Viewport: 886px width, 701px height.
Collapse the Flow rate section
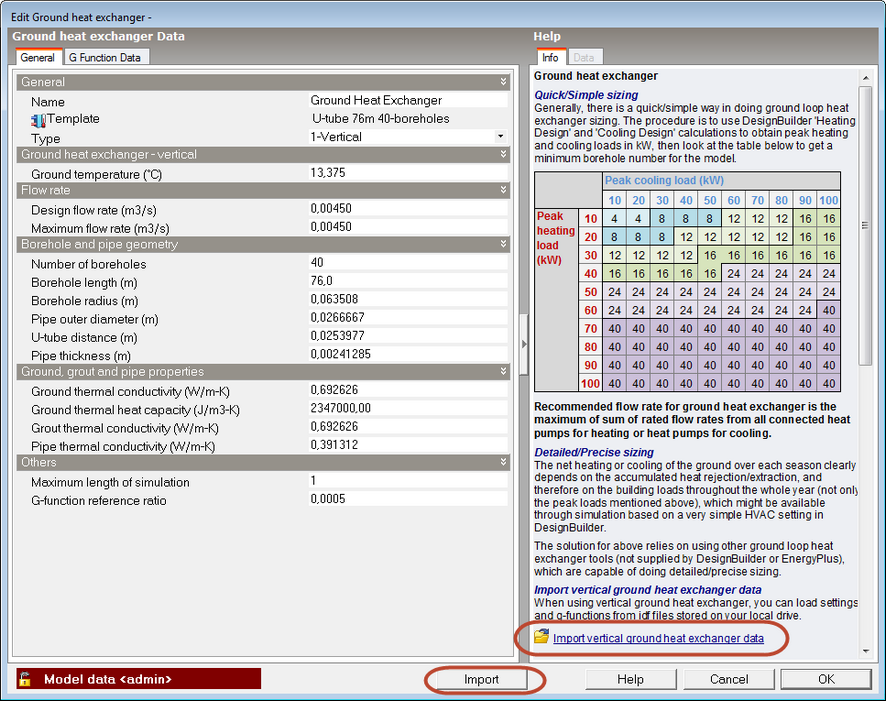[504, 190]
